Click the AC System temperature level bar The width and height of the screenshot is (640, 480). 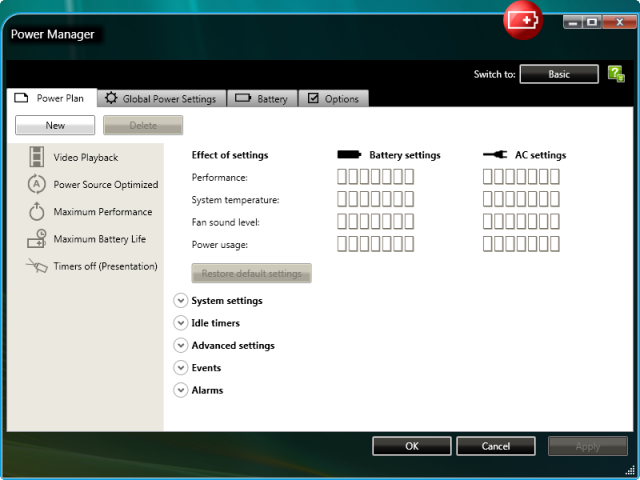(521, 199)
